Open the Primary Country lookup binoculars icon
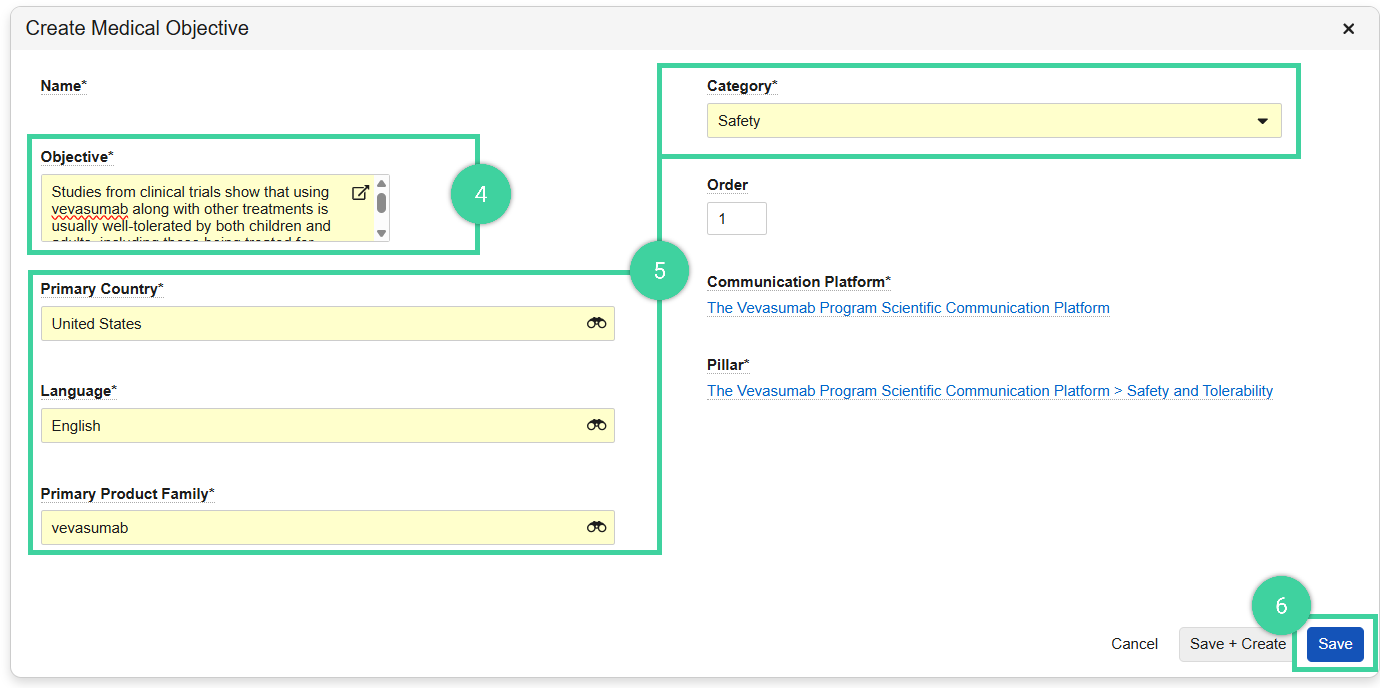Image resolution: width=1388 pixels, height=688 pixels. click(596, 323)
